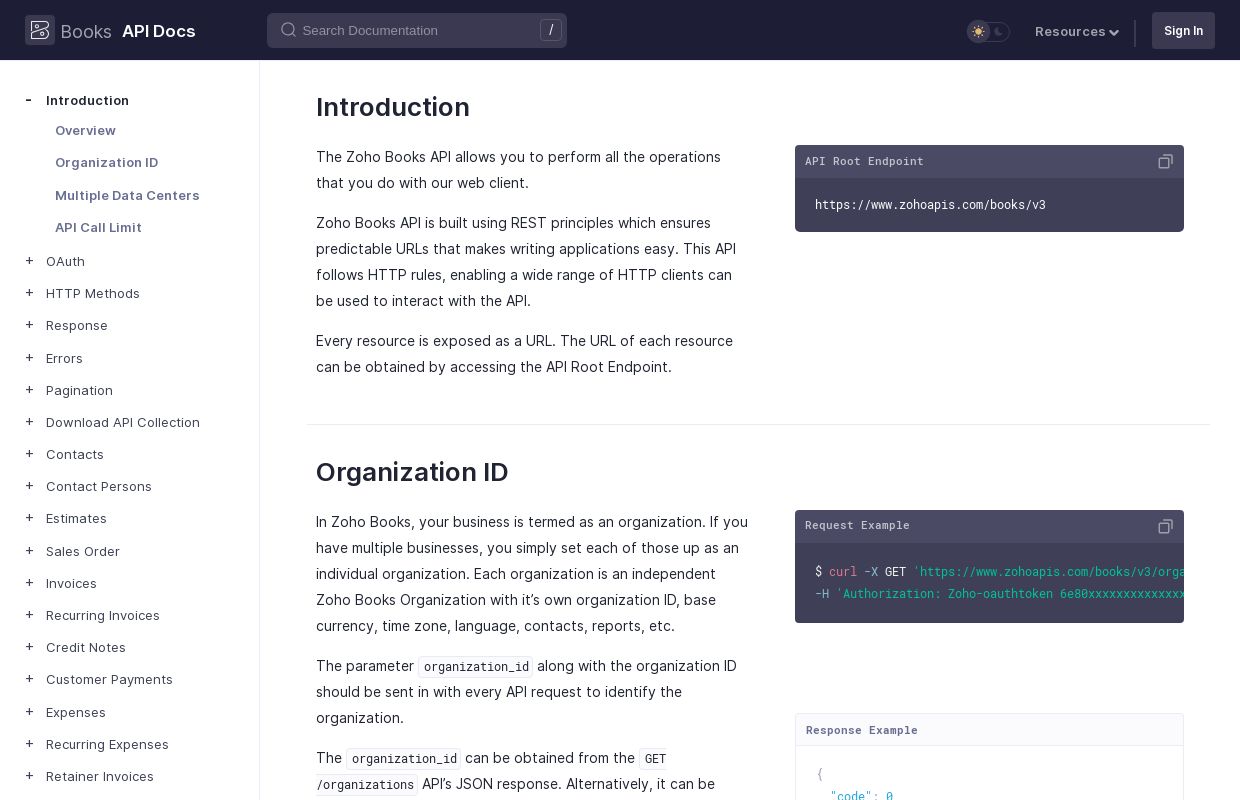
Task: Click the search magnifier icon
Action: tap(288, 30)
